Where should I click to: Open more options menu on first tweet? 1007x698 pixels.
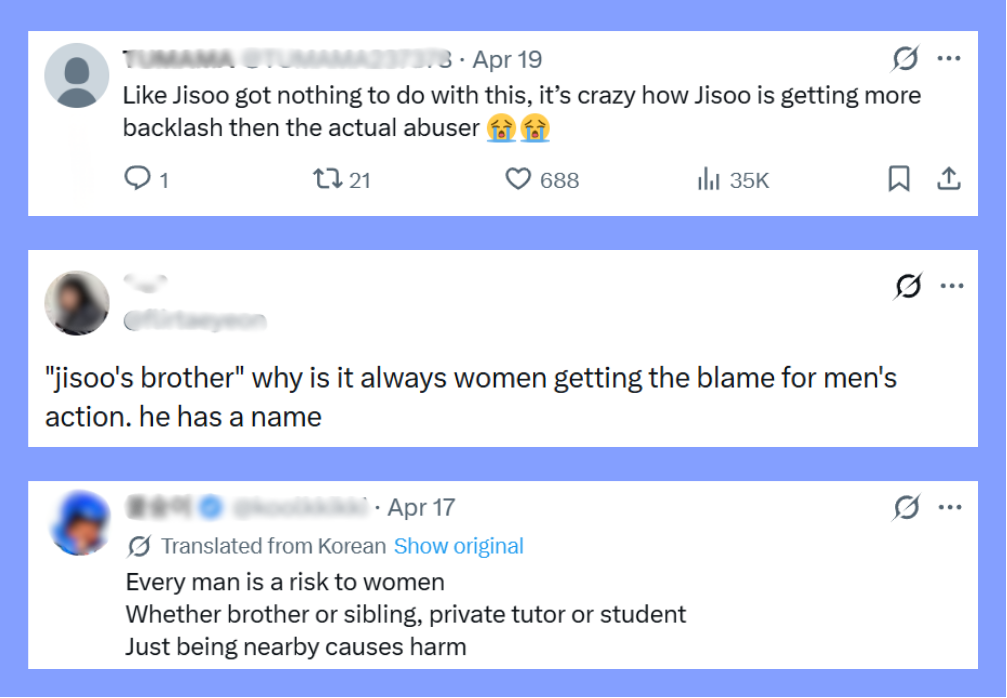(x=949, y=59)
